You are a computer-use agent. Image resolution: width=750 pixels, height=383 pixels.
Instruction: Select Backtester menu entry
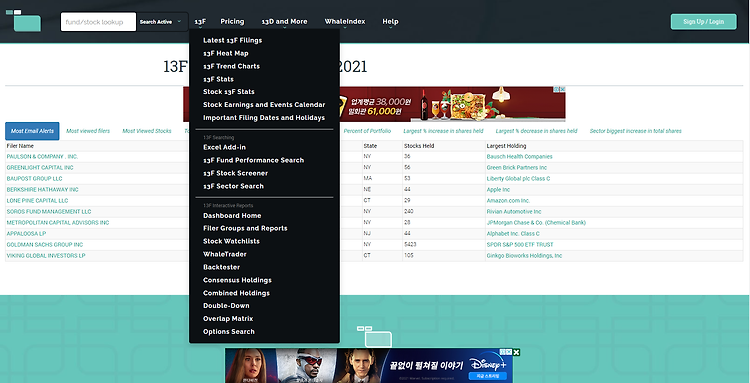[221, 267]
